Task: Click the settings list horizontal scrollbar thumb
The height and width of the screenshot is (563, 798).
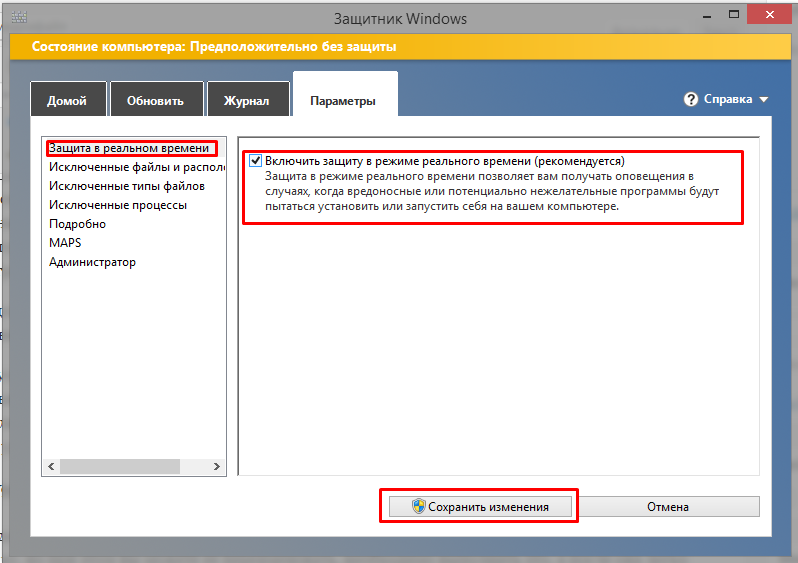Action: coord(119,467)
